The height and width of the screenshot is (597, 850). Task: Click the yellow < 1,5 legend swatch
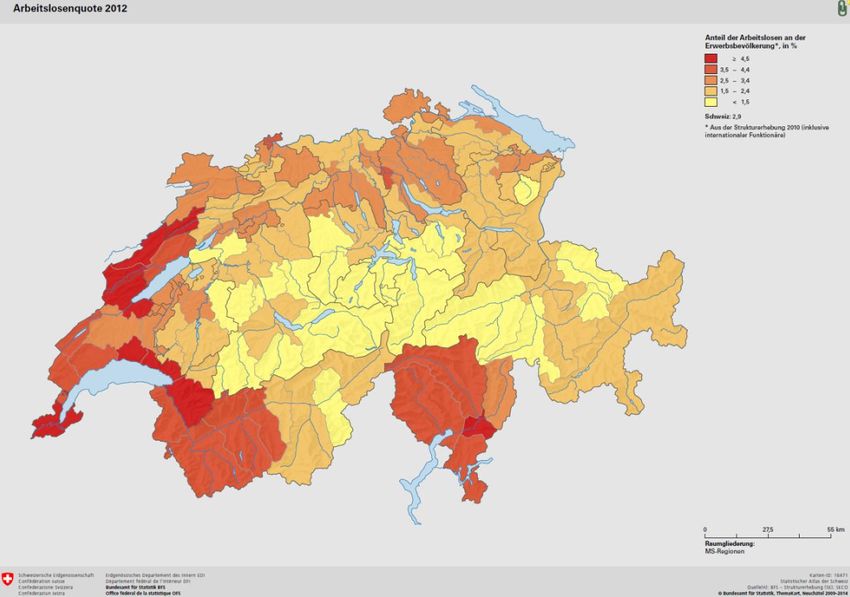pos(711,101)
